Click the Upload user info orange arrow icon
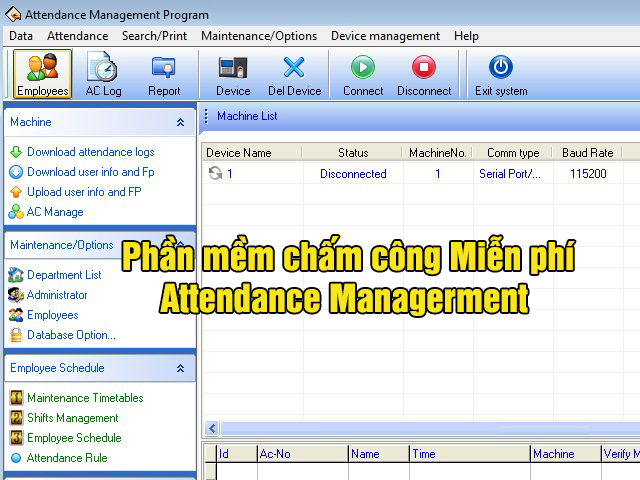Image resolution: width=640 pixels, height=480 pixels. (16, 192)
